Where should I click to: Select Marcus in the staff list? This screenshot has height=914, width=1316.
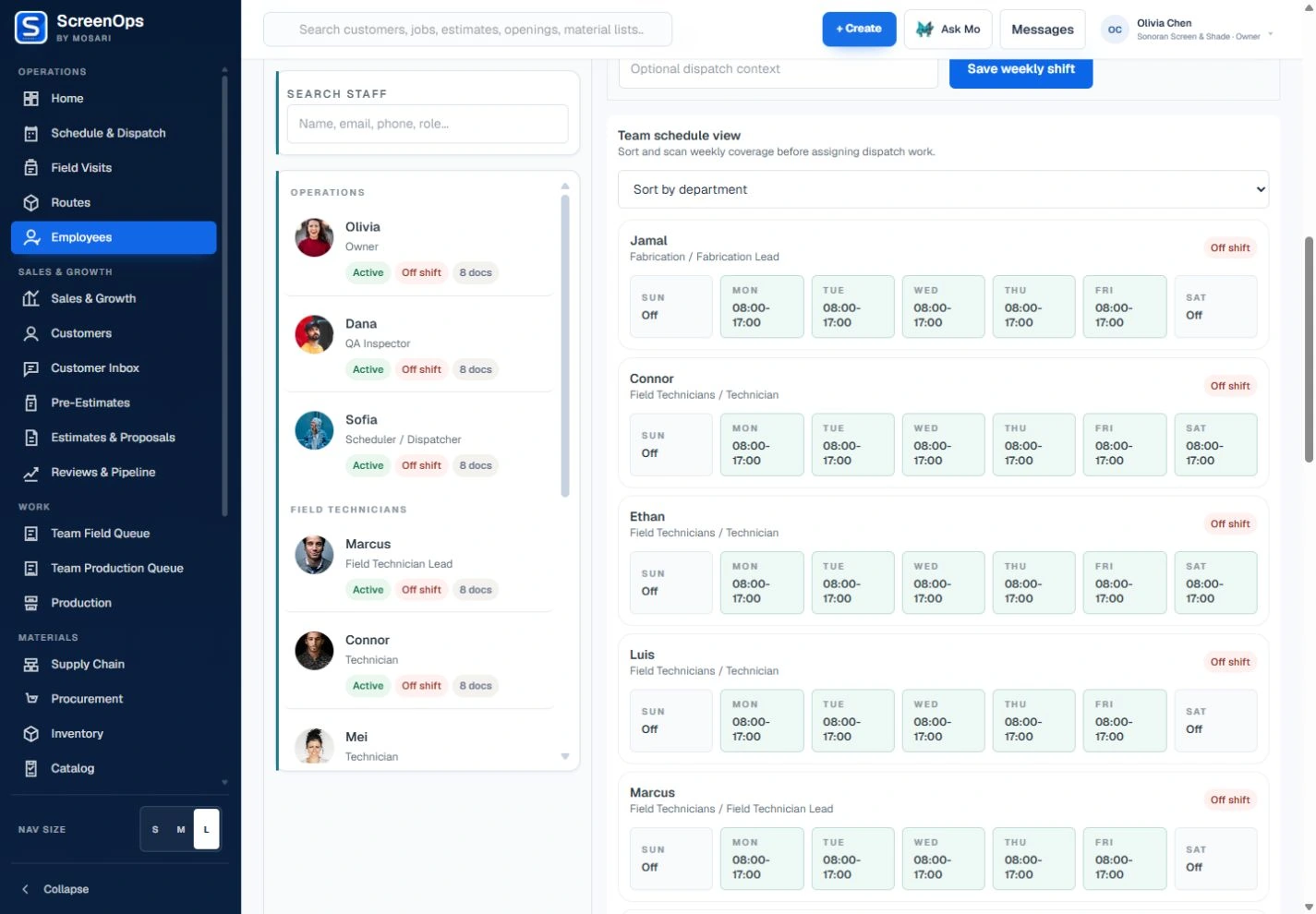pyautogui.click(x=418, y=566)
